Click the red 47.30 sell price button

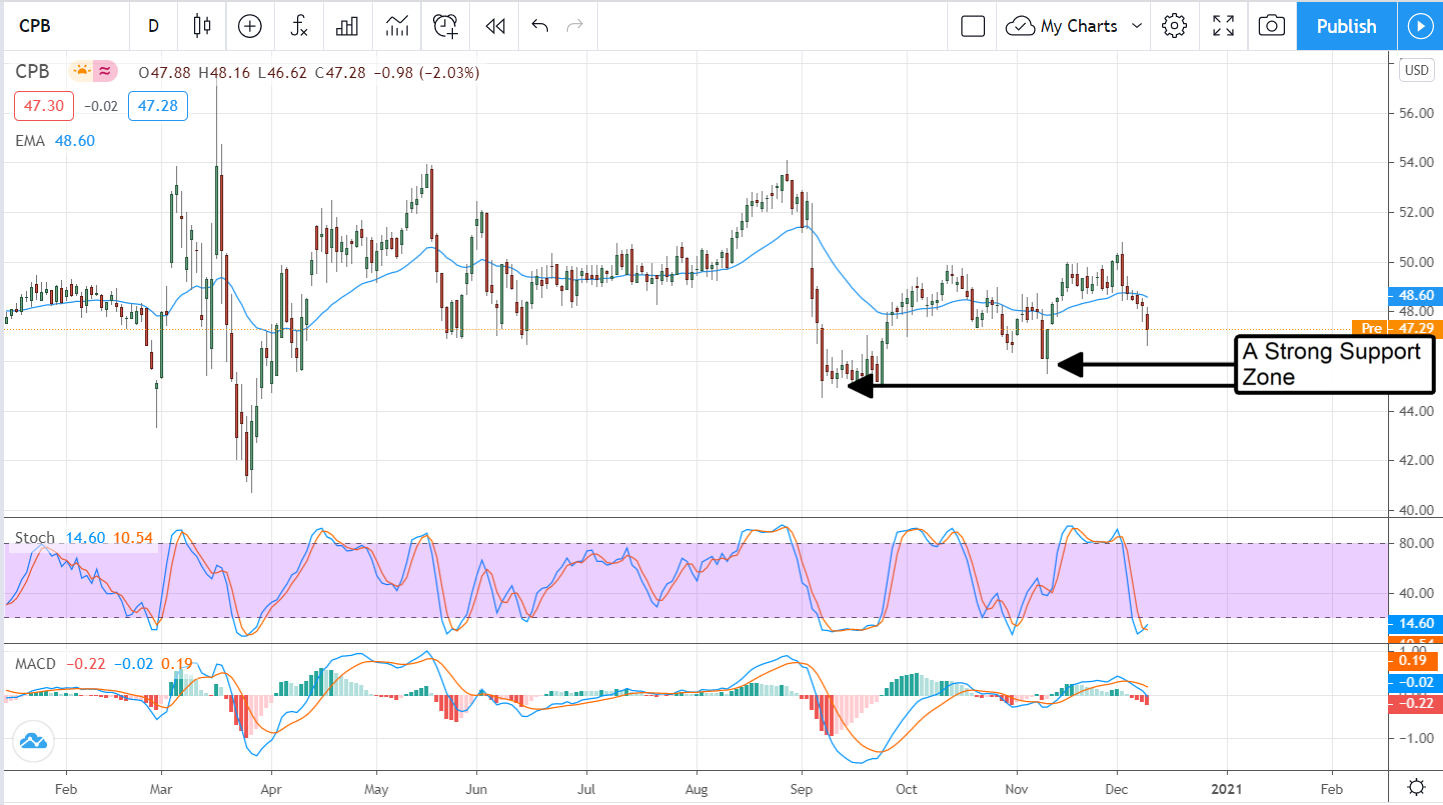click(x=40, y=106)
